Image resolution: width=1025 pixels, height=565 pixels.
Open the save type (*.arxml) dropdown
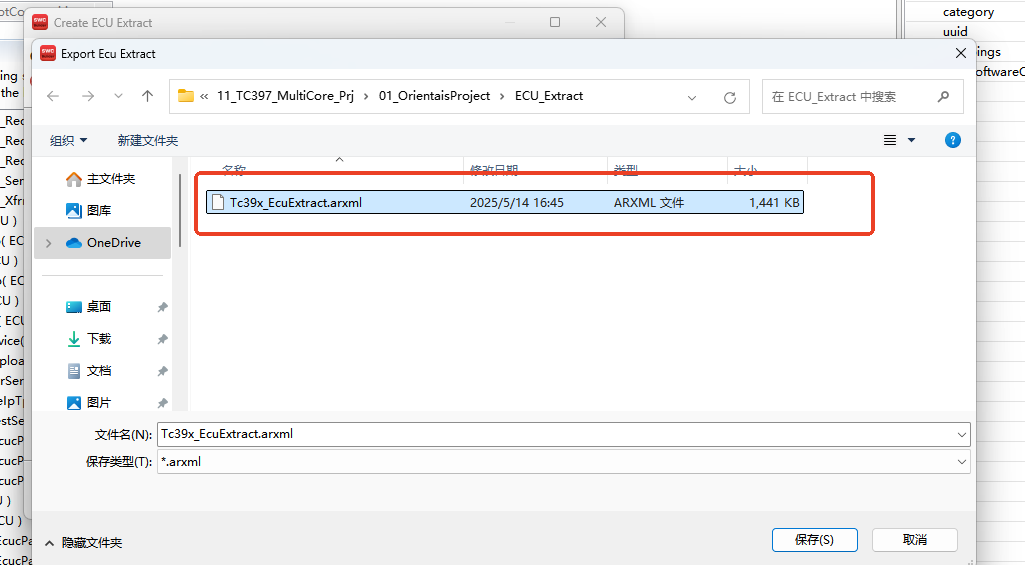pyautogui.click(x=962, y=461)
